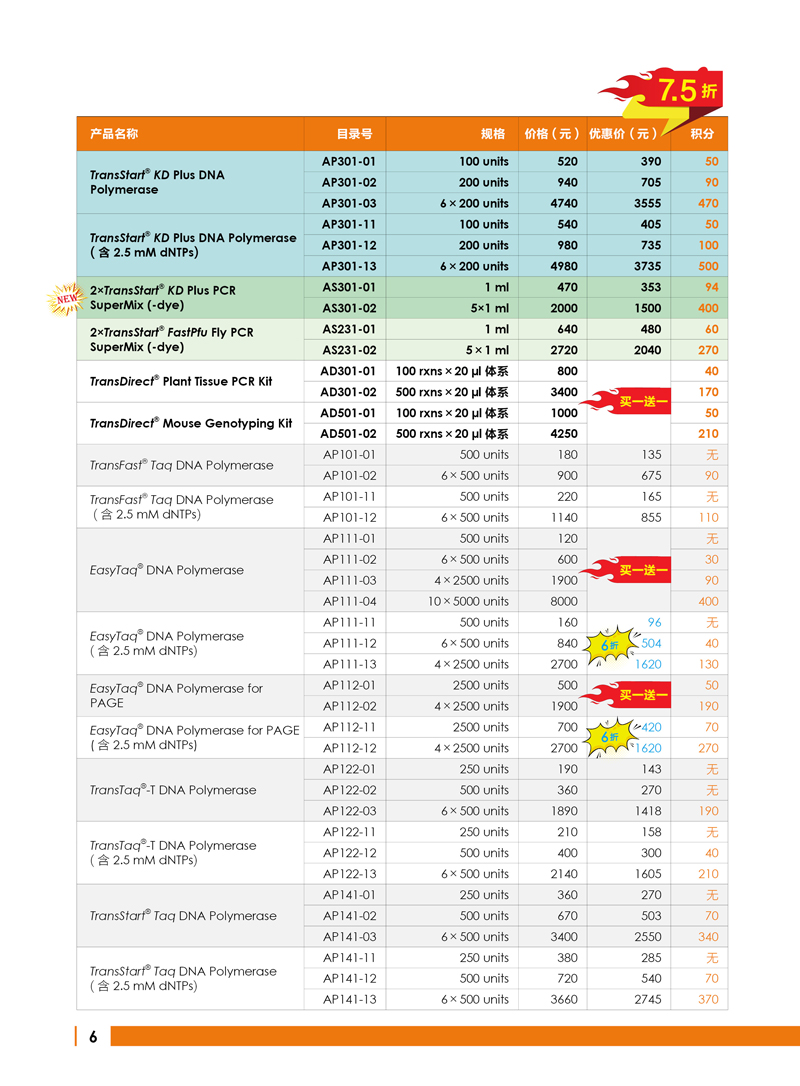The image size is (800, 1086).
Task: Click the 产品名称 column header
Action: (114, 134)
